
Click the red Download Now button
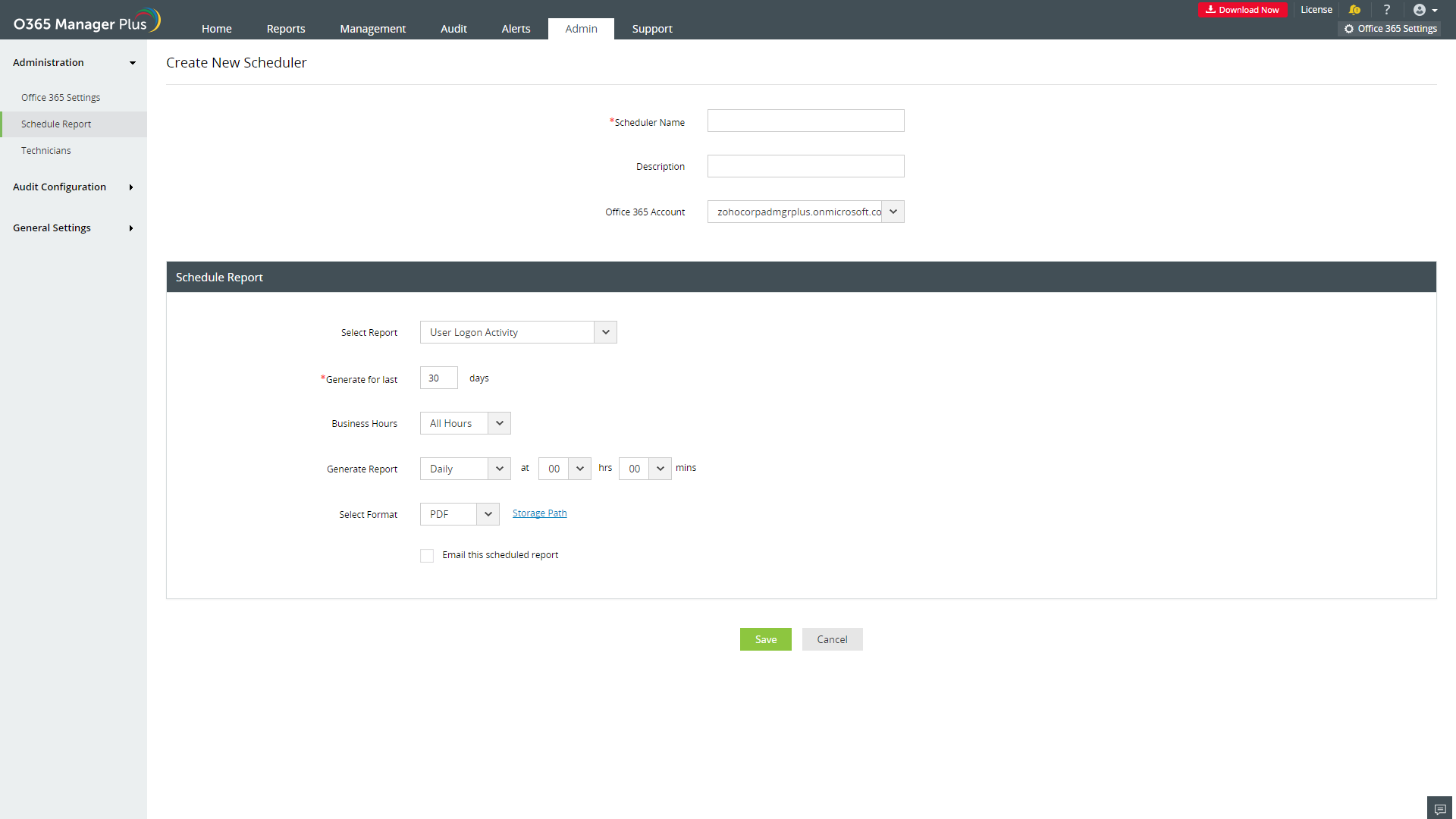coord(1242,10)
